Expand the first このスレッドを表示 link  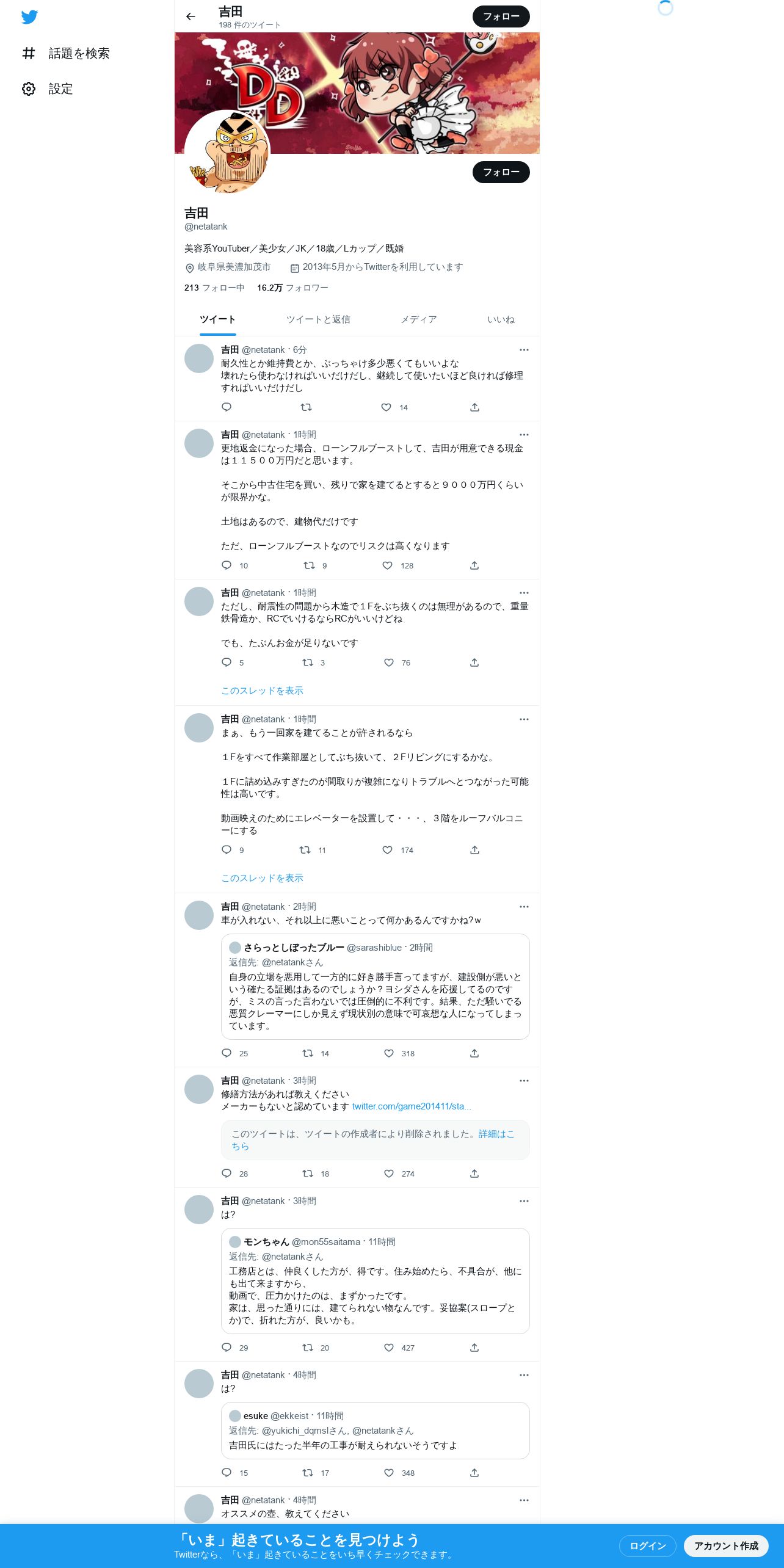coord(262,691)
